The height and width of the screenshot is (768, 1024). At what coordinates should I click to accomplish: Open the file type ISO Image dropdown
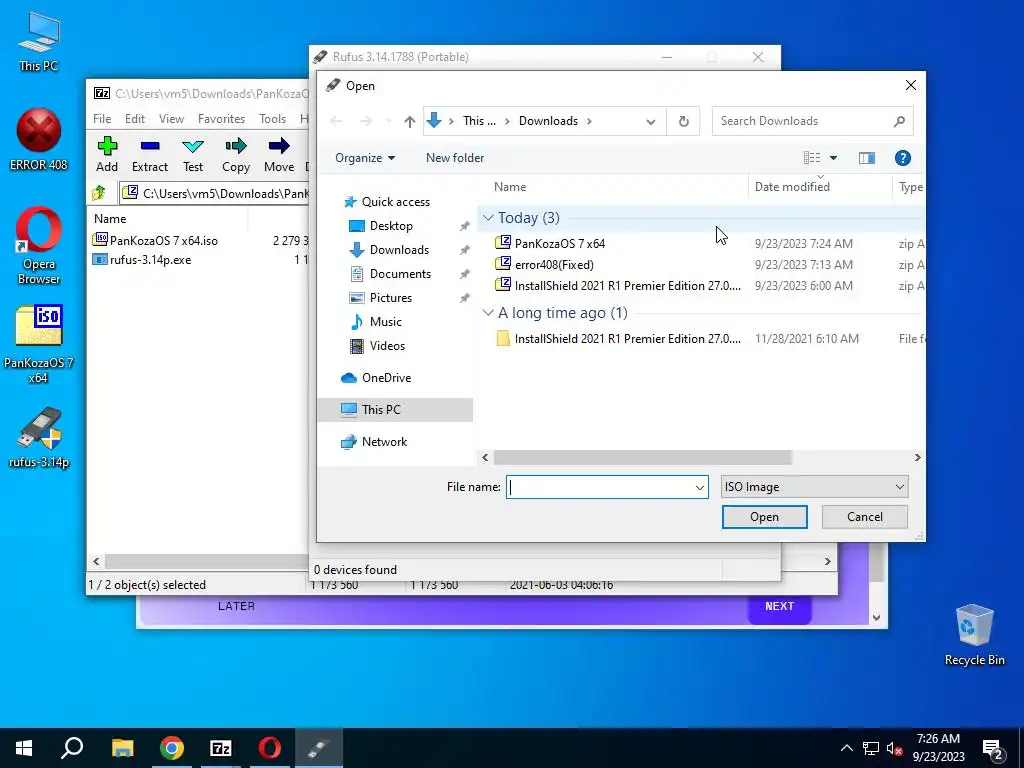[x=814, y=487]
